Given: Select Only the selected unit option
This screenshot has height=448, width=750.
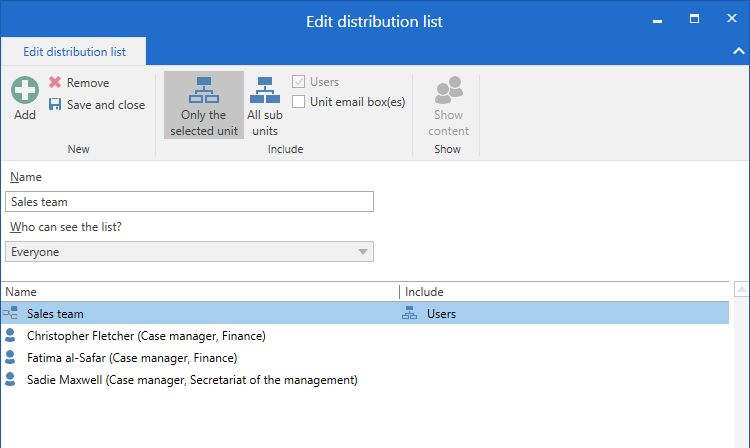Looking at the screenshot, I should pos(204,105).
